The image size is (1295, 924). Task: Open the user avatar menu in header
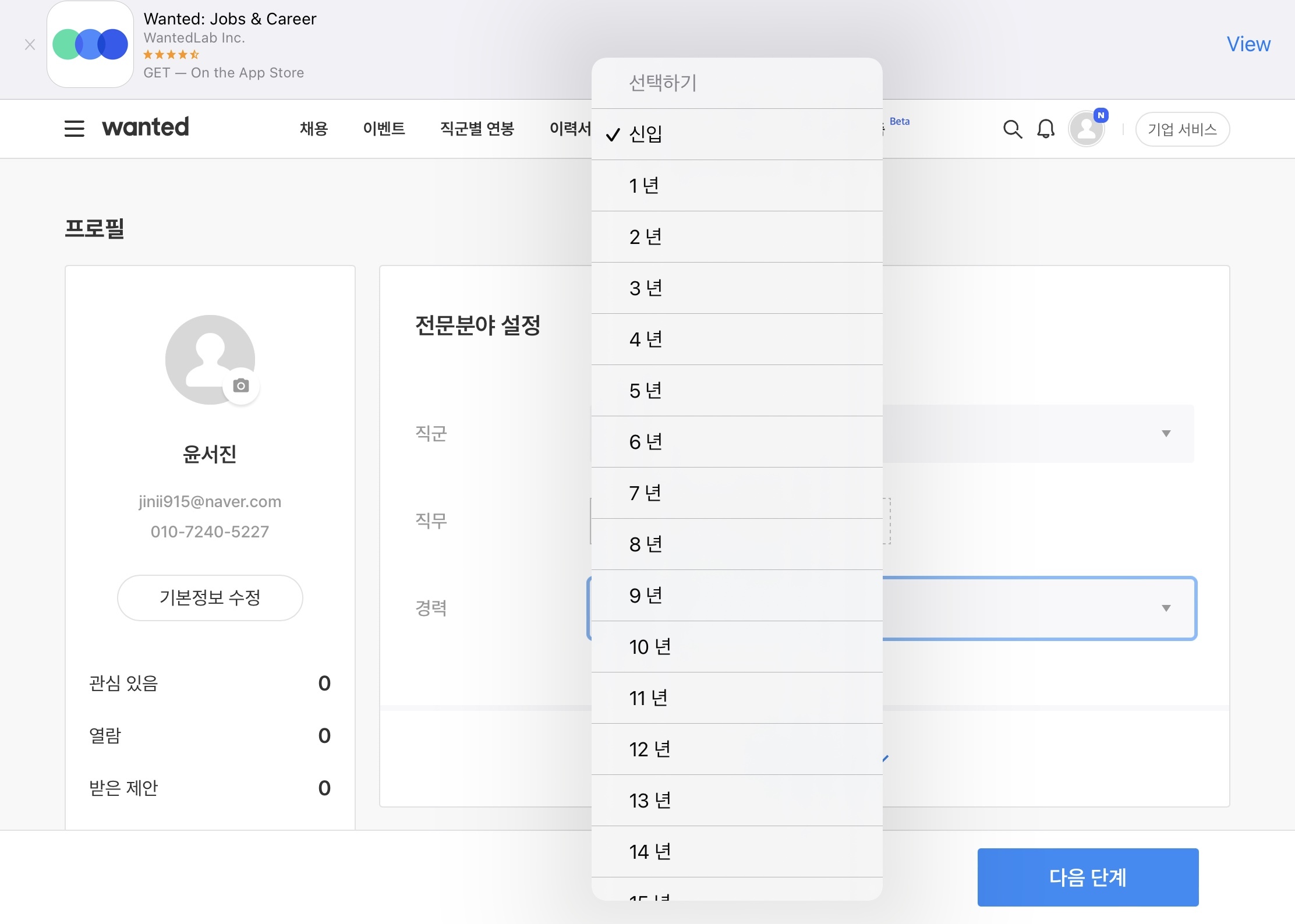pyautogui.click(x=1087, y=129)
